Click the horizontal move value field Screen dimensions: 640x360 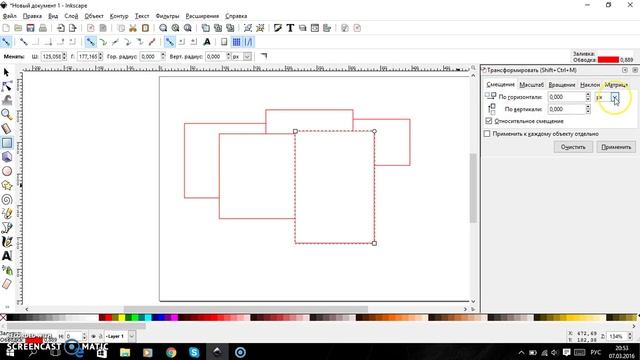pyautogui.click(x=567, y=97)
